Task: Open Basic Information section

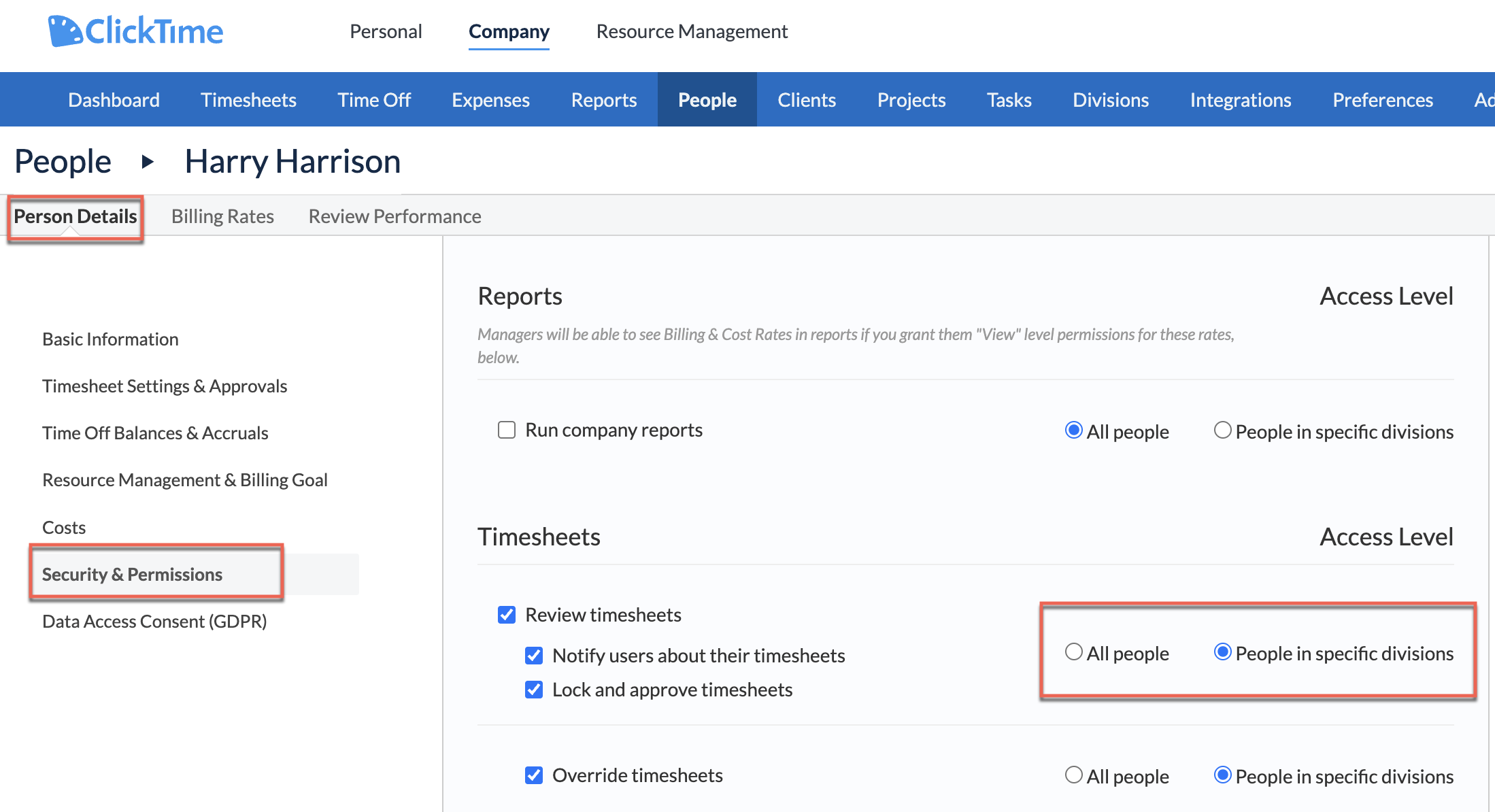Action: pos(110,339)
